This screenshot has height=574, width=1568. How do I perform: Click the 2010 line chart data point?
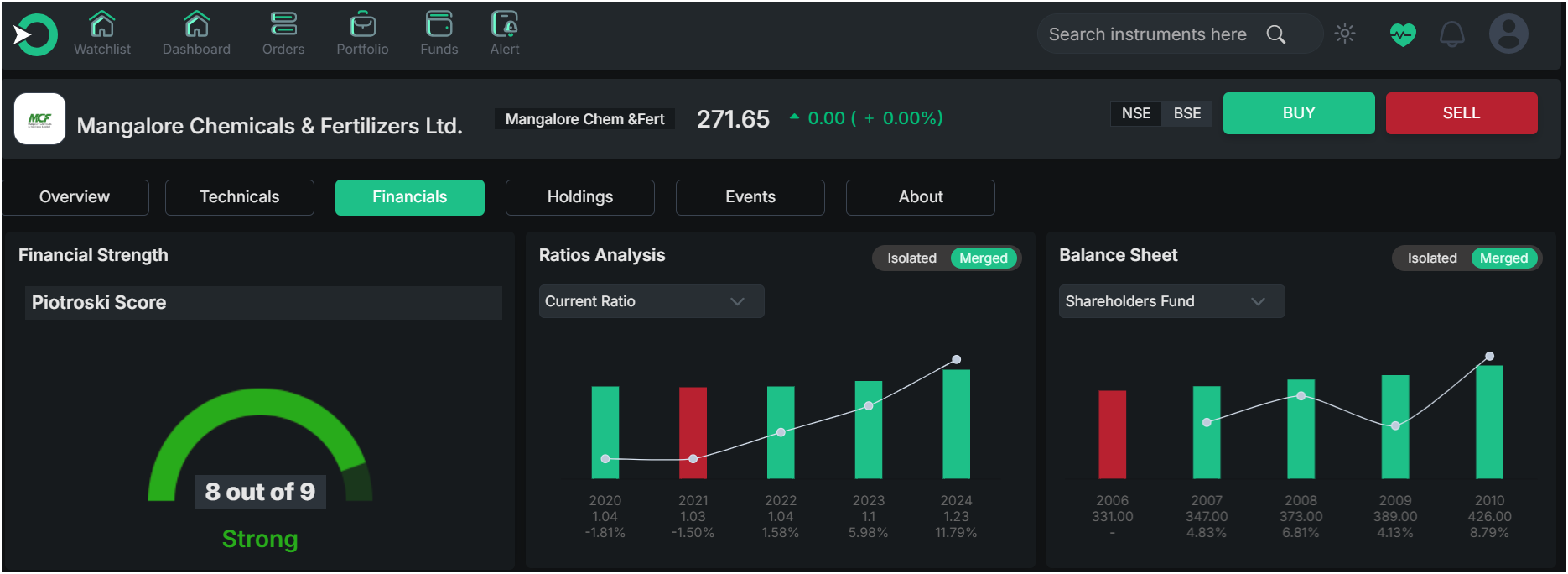tap(1490, 357)
